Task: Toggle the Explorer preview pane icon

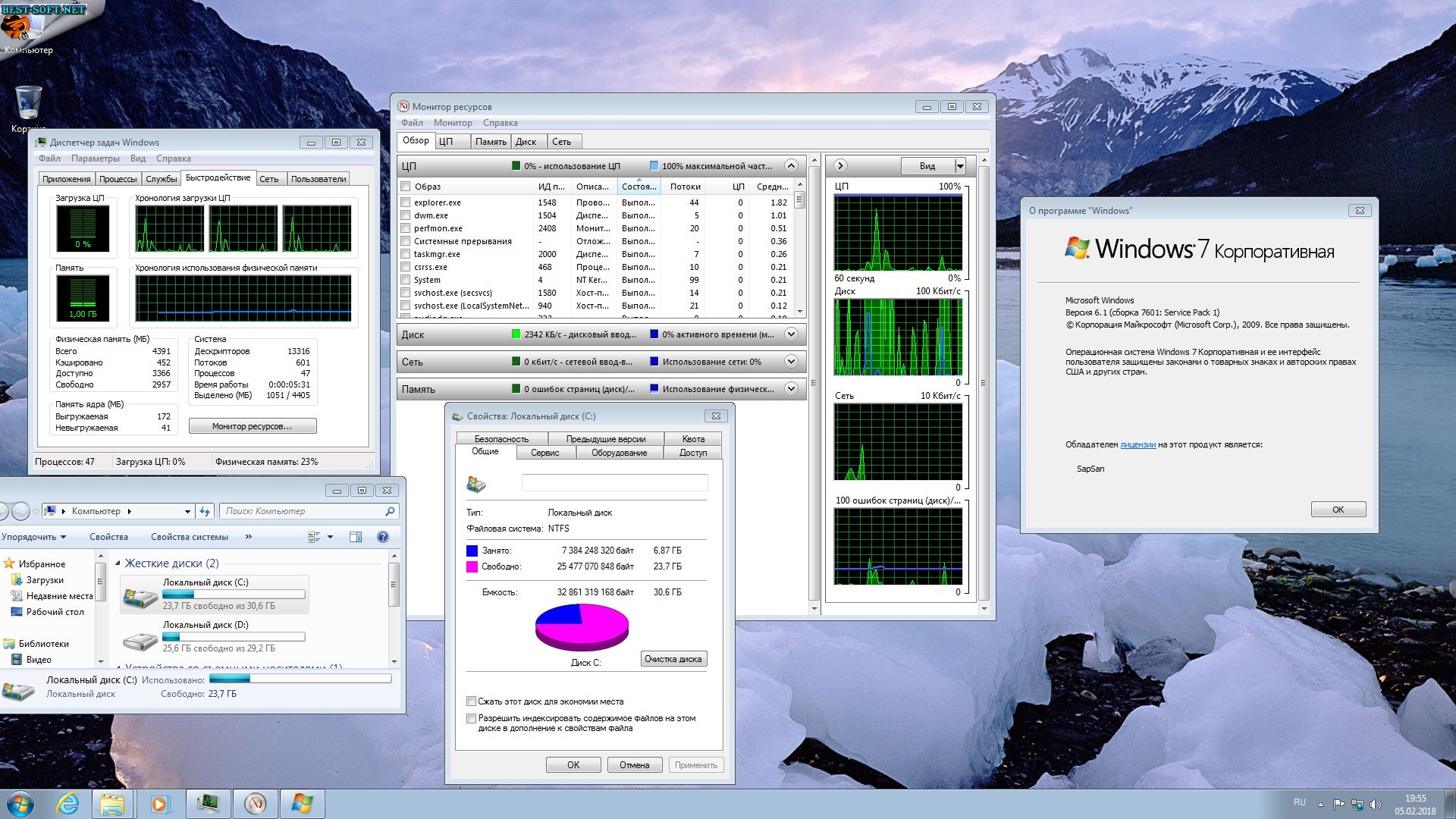Action: tap(356, 537)
